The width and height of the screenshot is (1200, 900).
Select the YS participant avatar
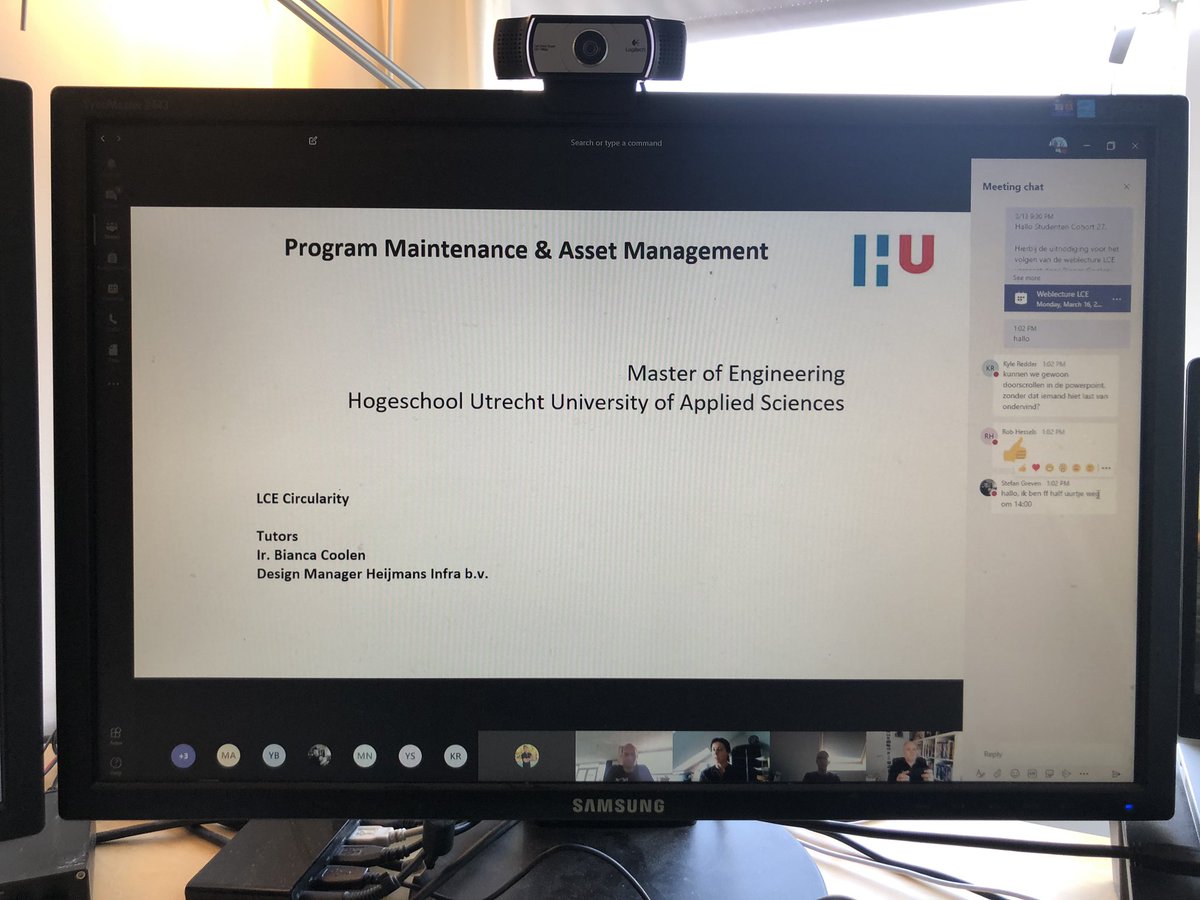[410, 756]
